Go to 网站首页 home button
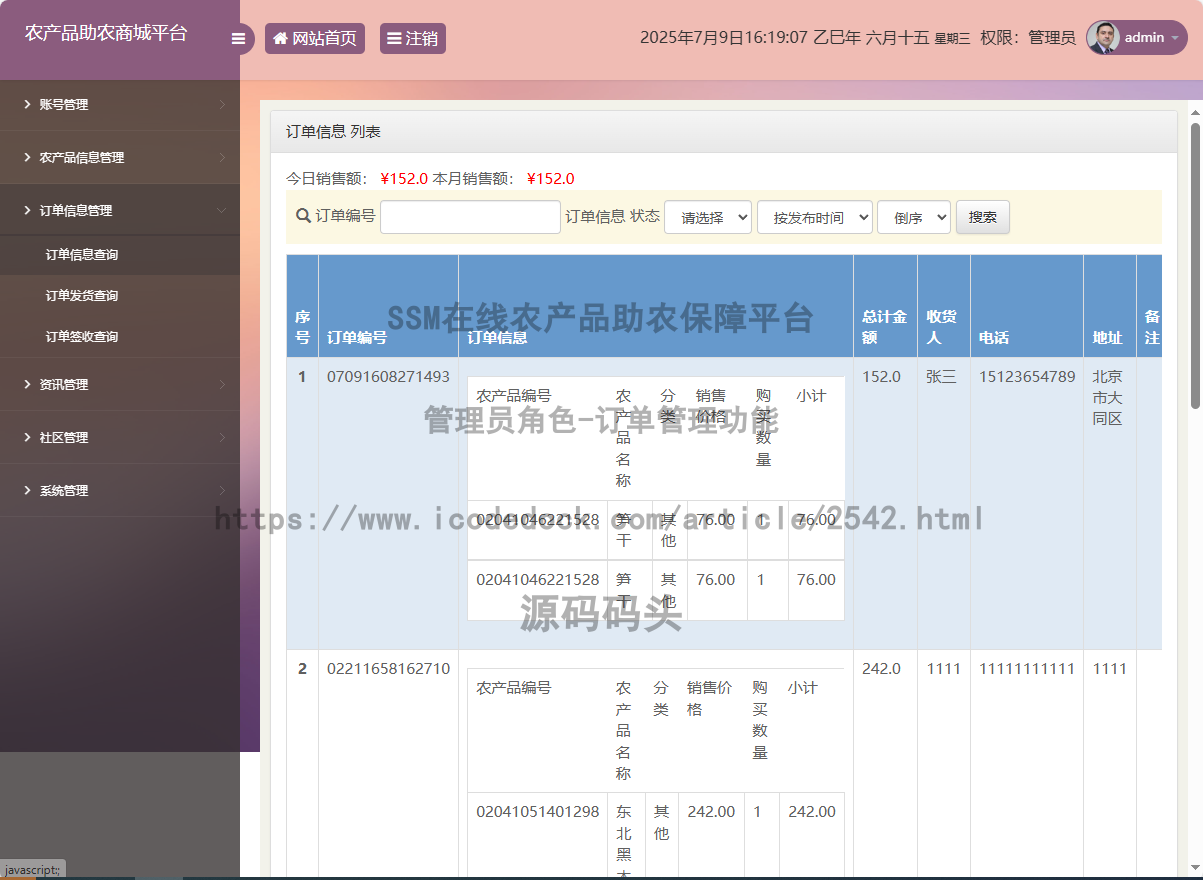Screen dimensions: 1203x880 [315, 39]
